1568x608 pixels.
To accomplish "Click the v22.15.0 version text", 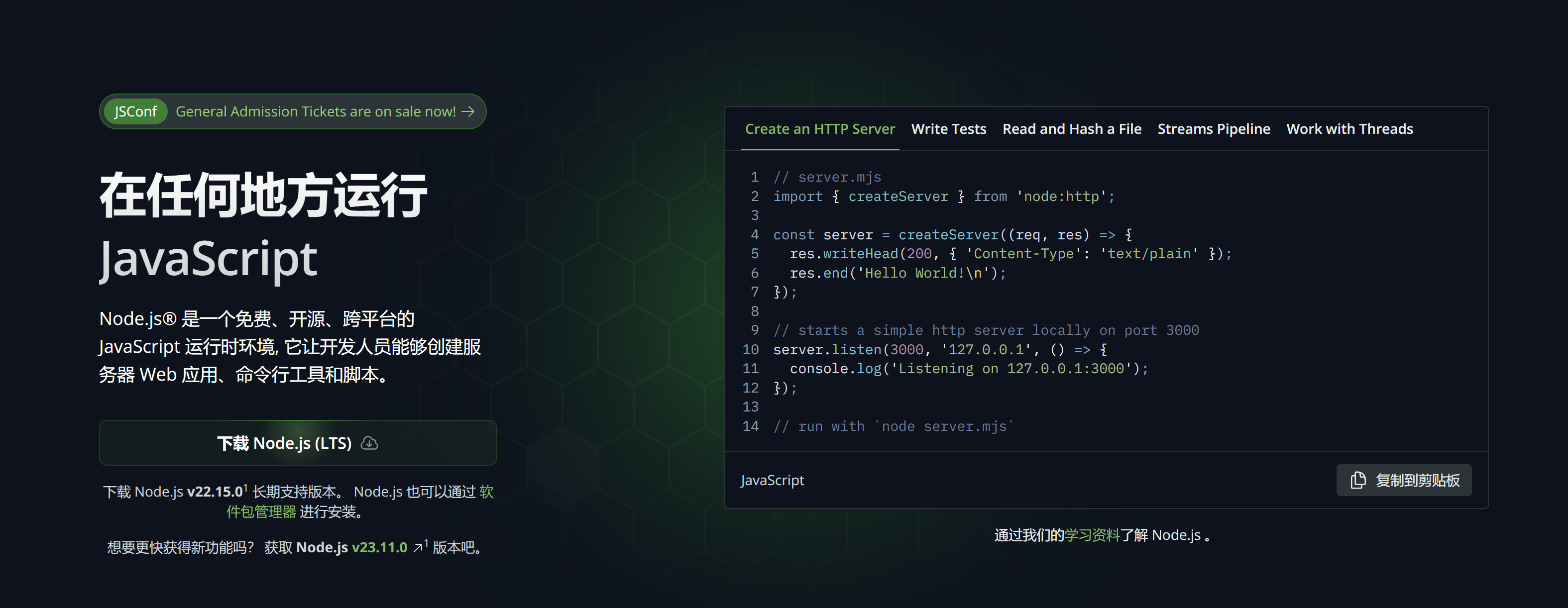I will 214,492.
